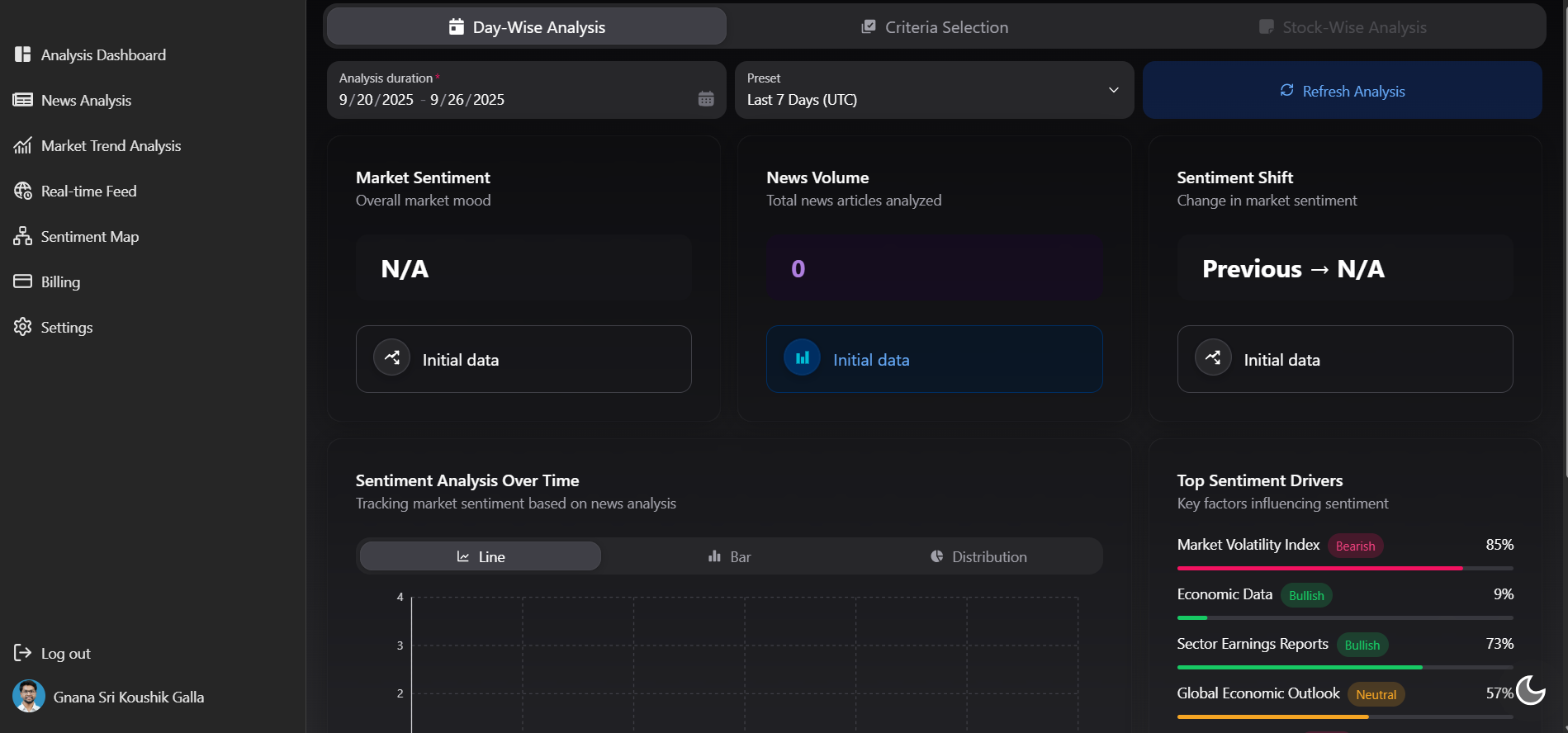Image resolution: width=1568 pixels, height=733 pixels.
Task: Click the News Analysis sidebar icon
Action: (x=22, y=100)
